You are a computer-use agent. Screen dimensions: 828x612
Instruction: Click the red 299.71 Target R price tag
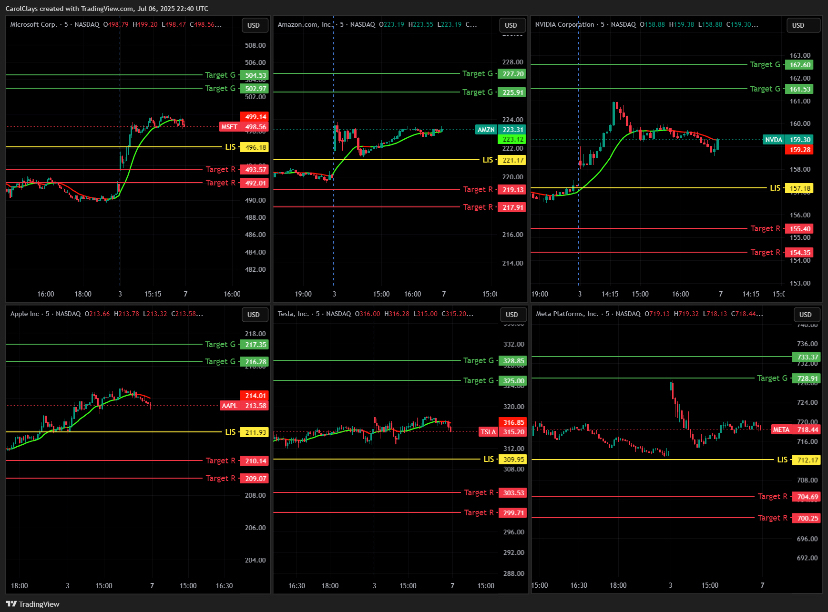[513, 513]
